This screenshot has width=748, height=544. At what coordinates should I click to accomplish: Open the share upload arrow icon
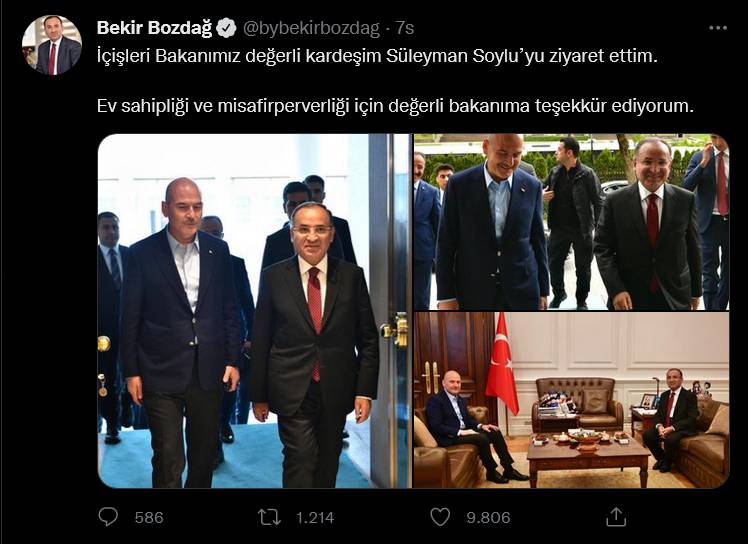[616, 517]
